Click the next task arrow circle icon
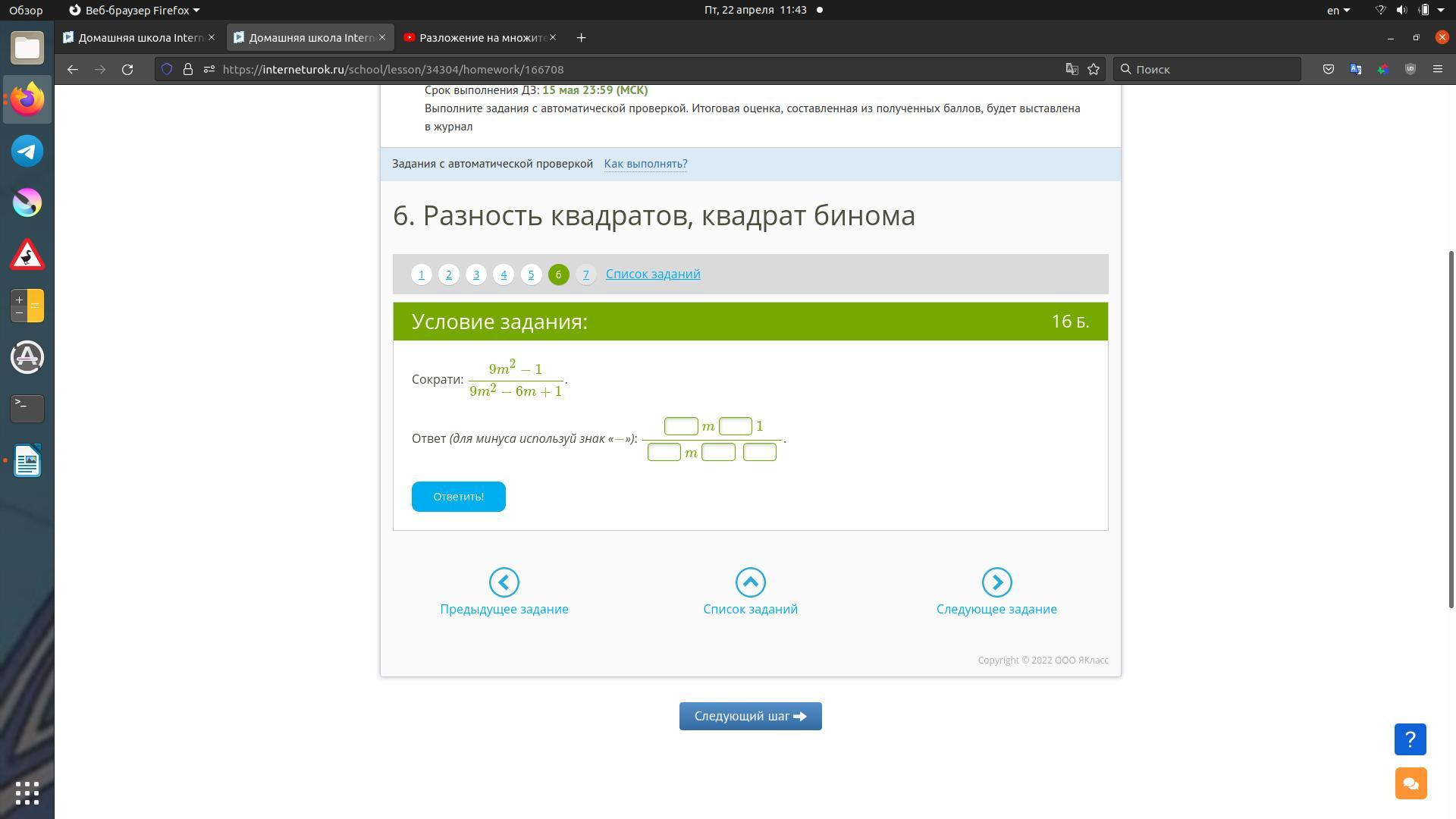 [x=996, y=582]
